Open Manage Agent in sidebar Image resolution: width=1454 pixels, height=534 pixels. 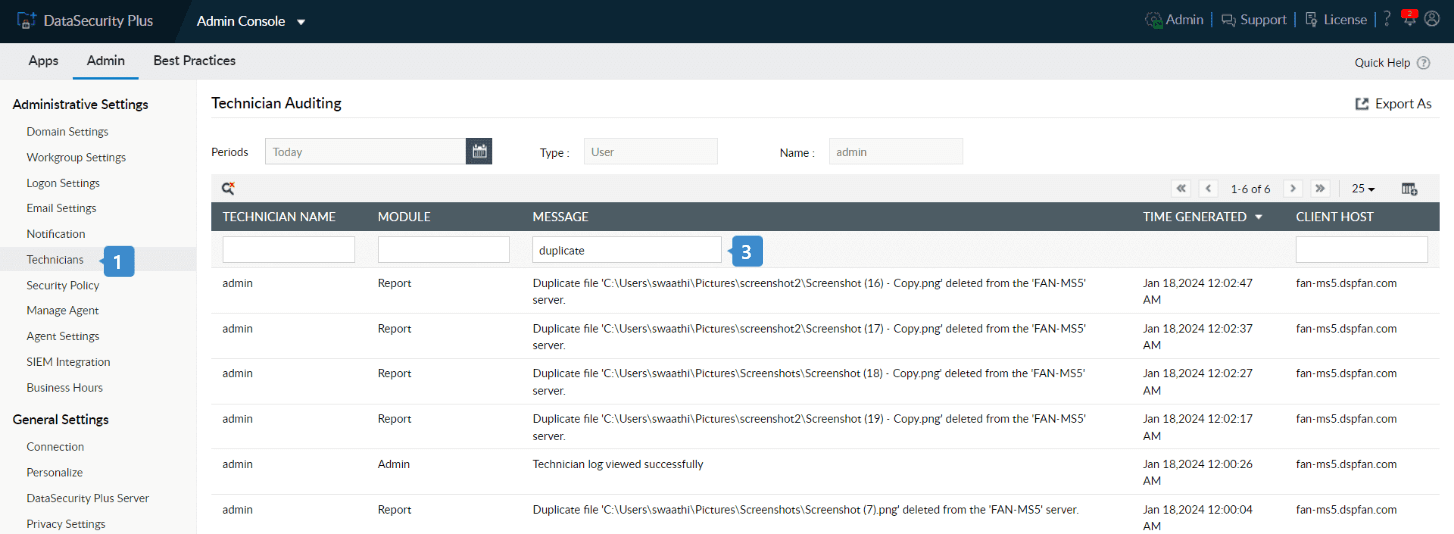click(62, 311)
